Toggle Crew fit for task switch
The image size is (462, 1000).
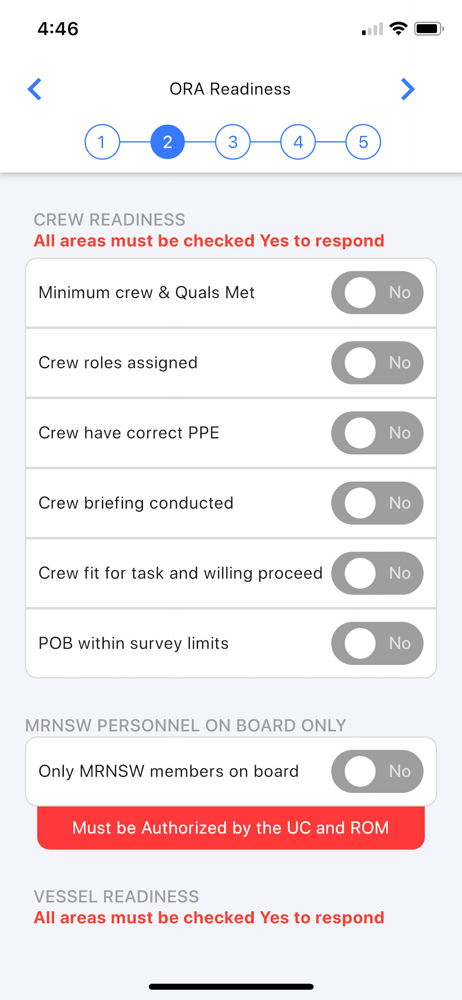click(x=377, y=573)
